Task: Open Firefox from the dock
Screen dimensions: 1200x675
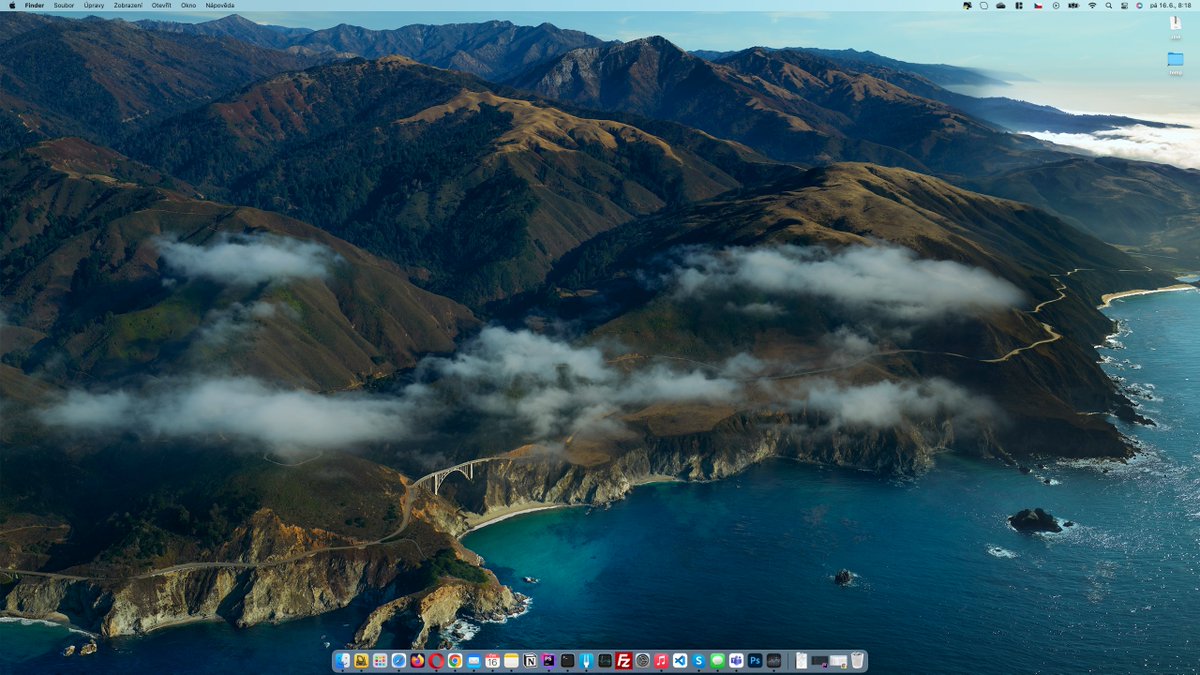Action: point(418,661)
